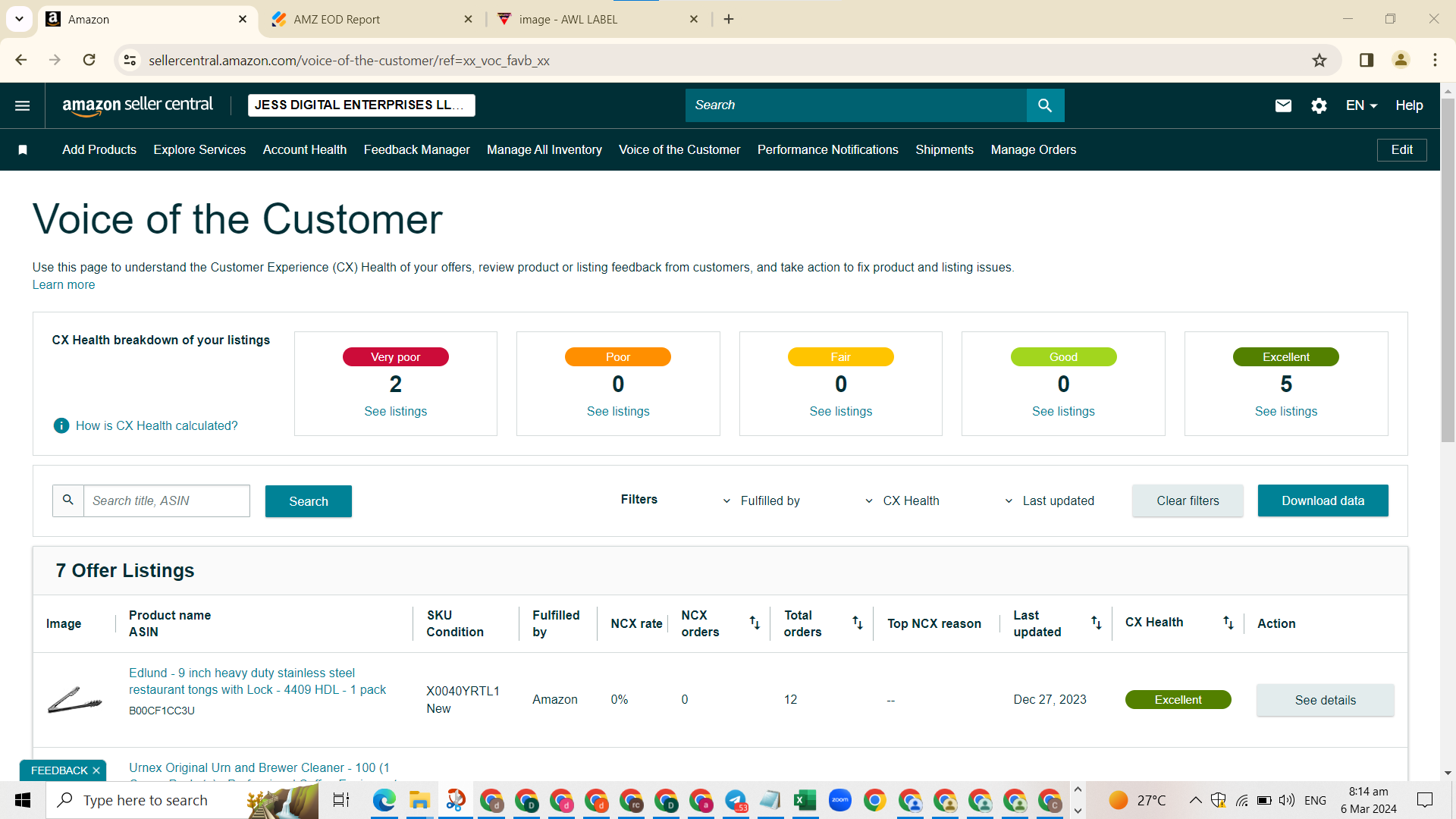Open the browser side panel icon

1367,60
